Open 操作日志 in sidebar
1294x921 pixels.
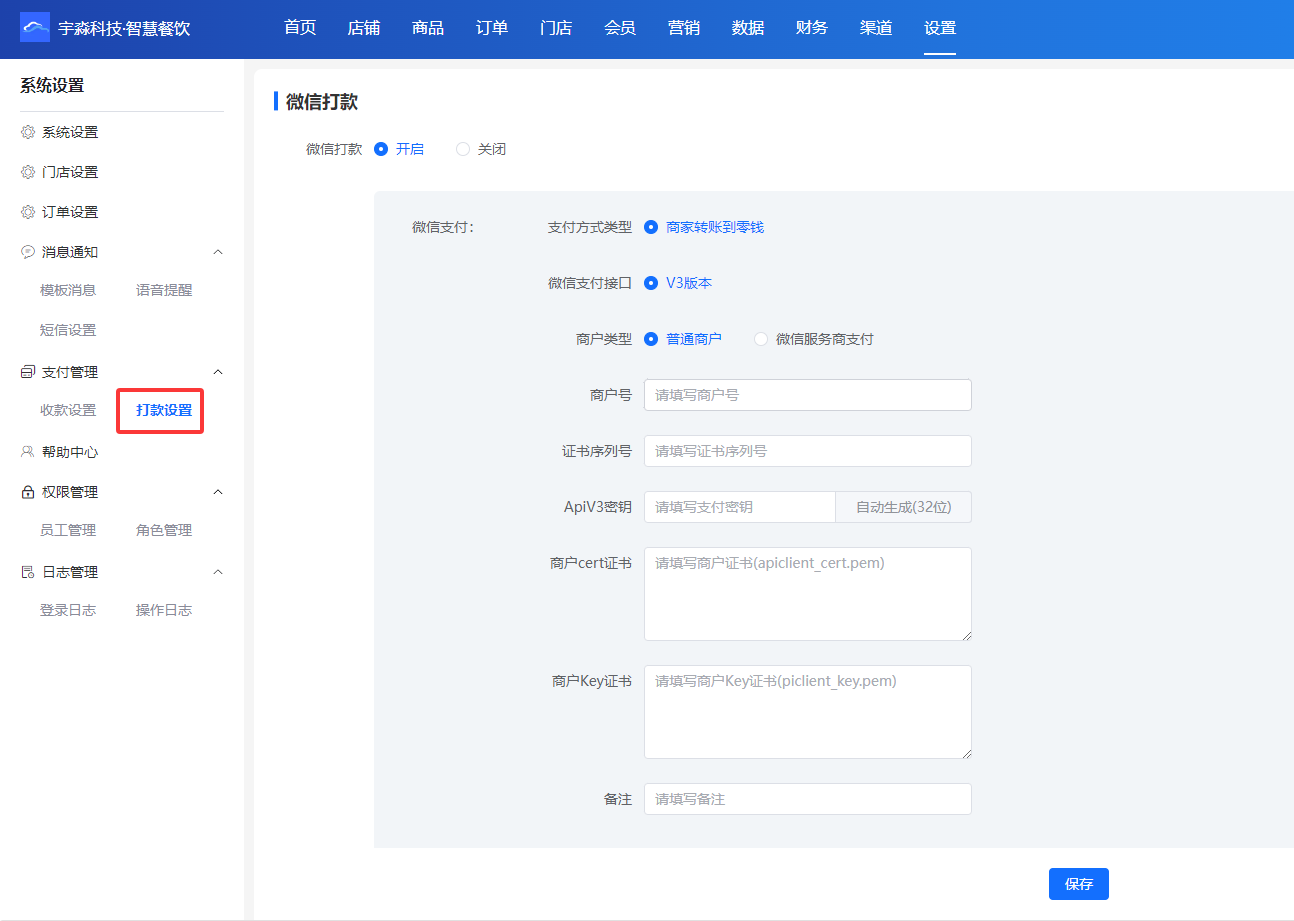tap(164, 610)
